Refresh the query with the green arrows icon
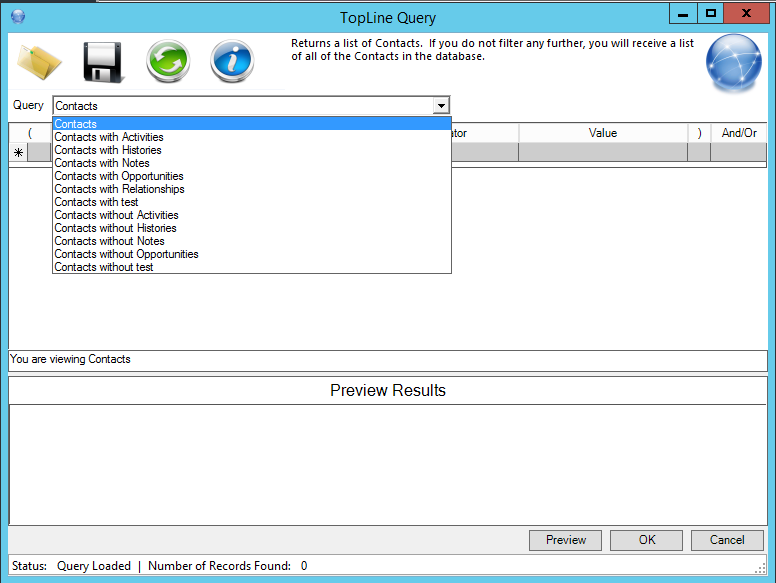Image resolution: width=776 pixels, height=583 pixels. [x=168, y=61]
